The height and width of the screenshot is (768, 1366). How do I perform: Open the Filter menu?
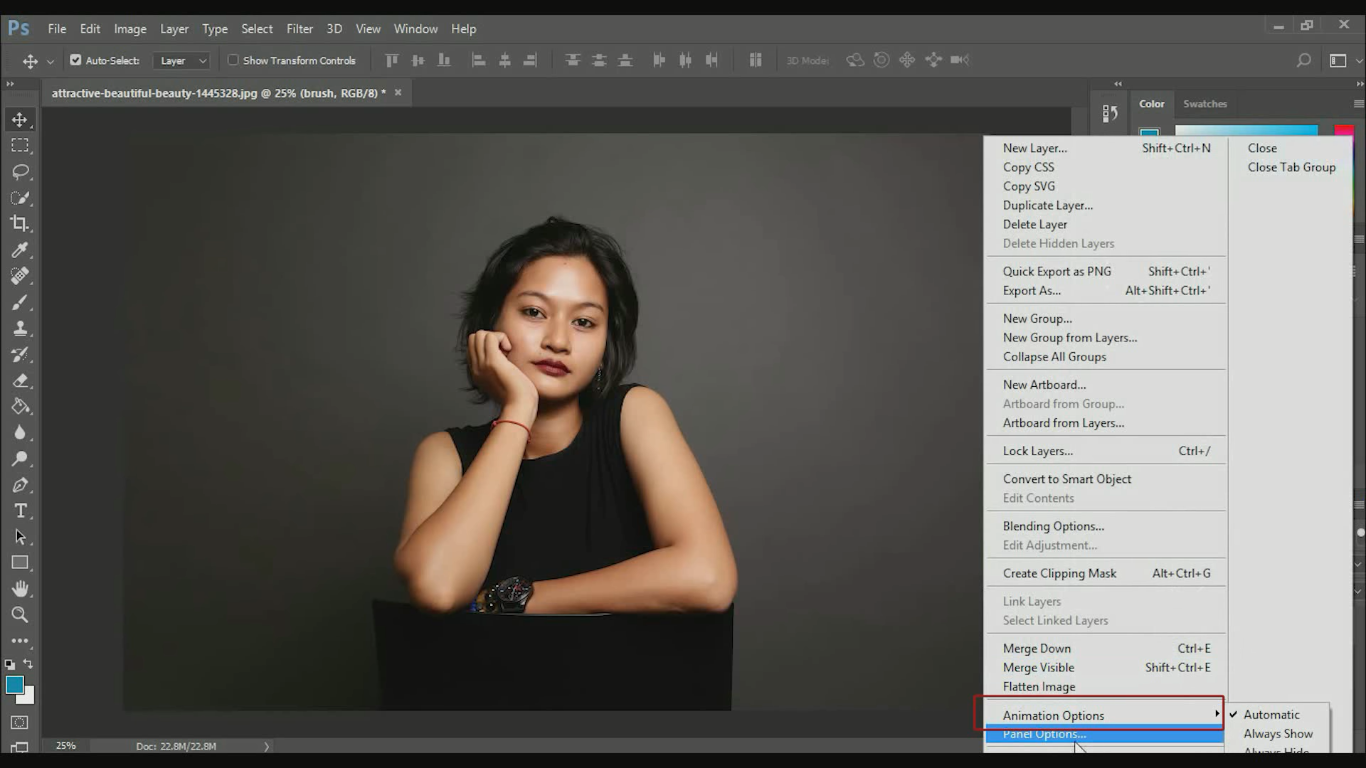pyautogui.click(x=299, y=29)
